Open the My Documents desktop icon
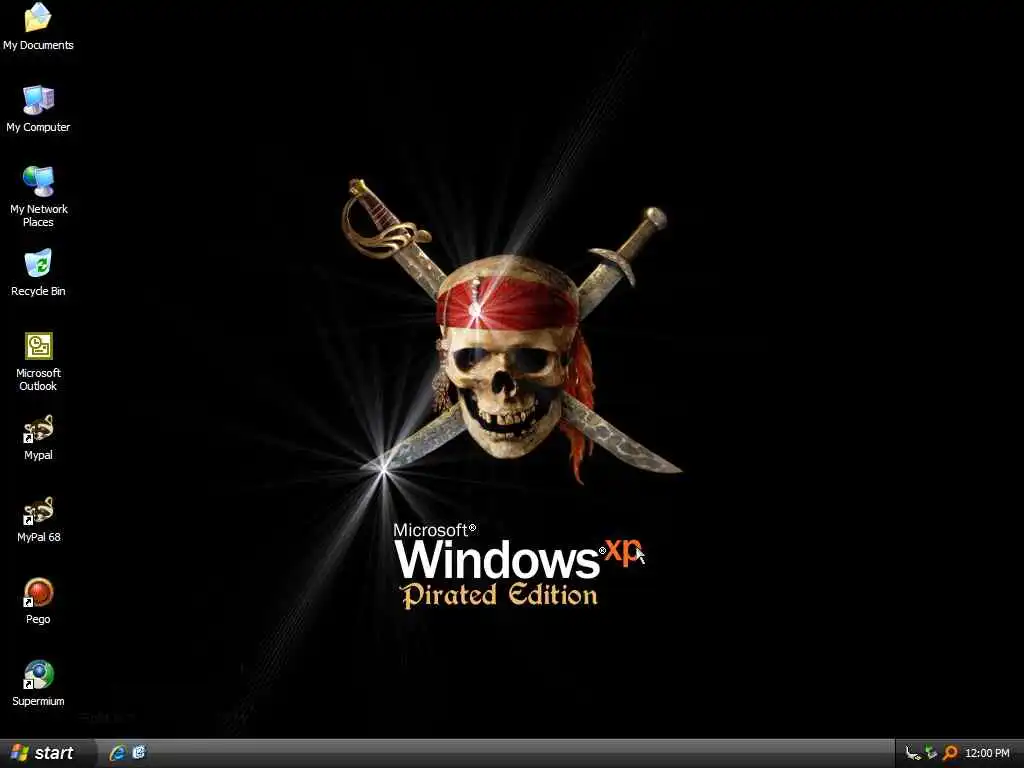The width and height of the screenshot is (1024, 768). point(38,18)
